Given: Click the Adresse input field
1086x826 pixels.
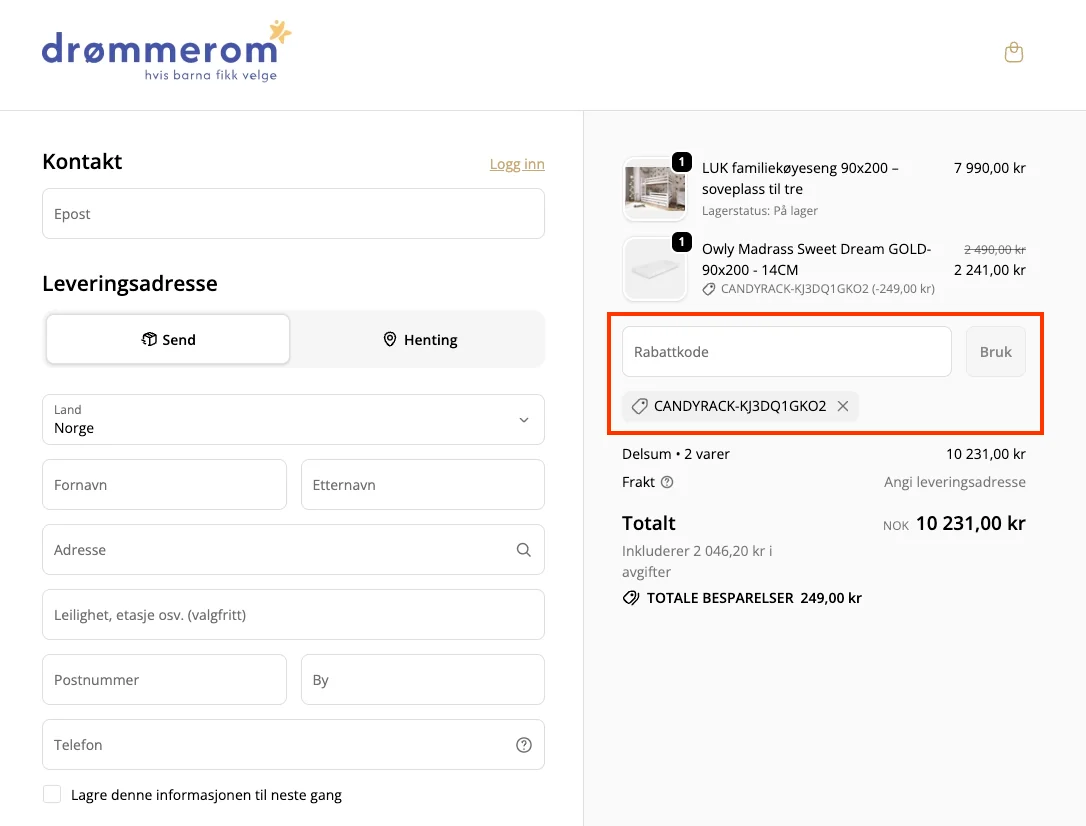Looking at the screenshot, I should 293,550.
